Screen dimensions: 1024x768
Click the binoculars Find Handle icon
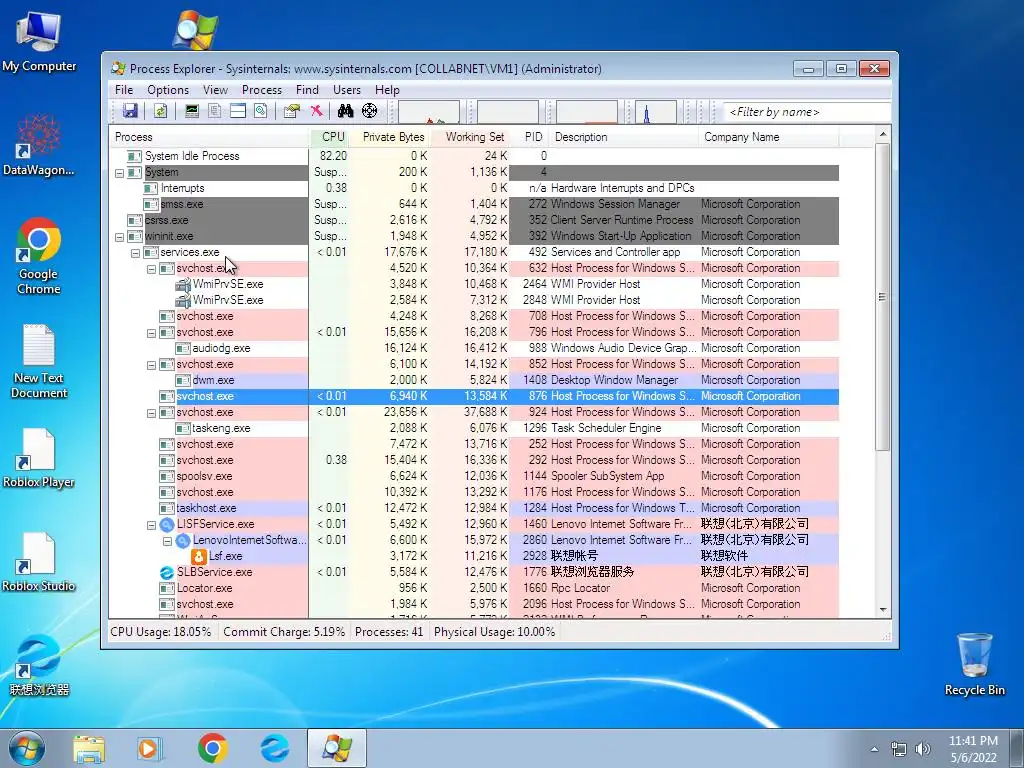[x=345, y=111]
